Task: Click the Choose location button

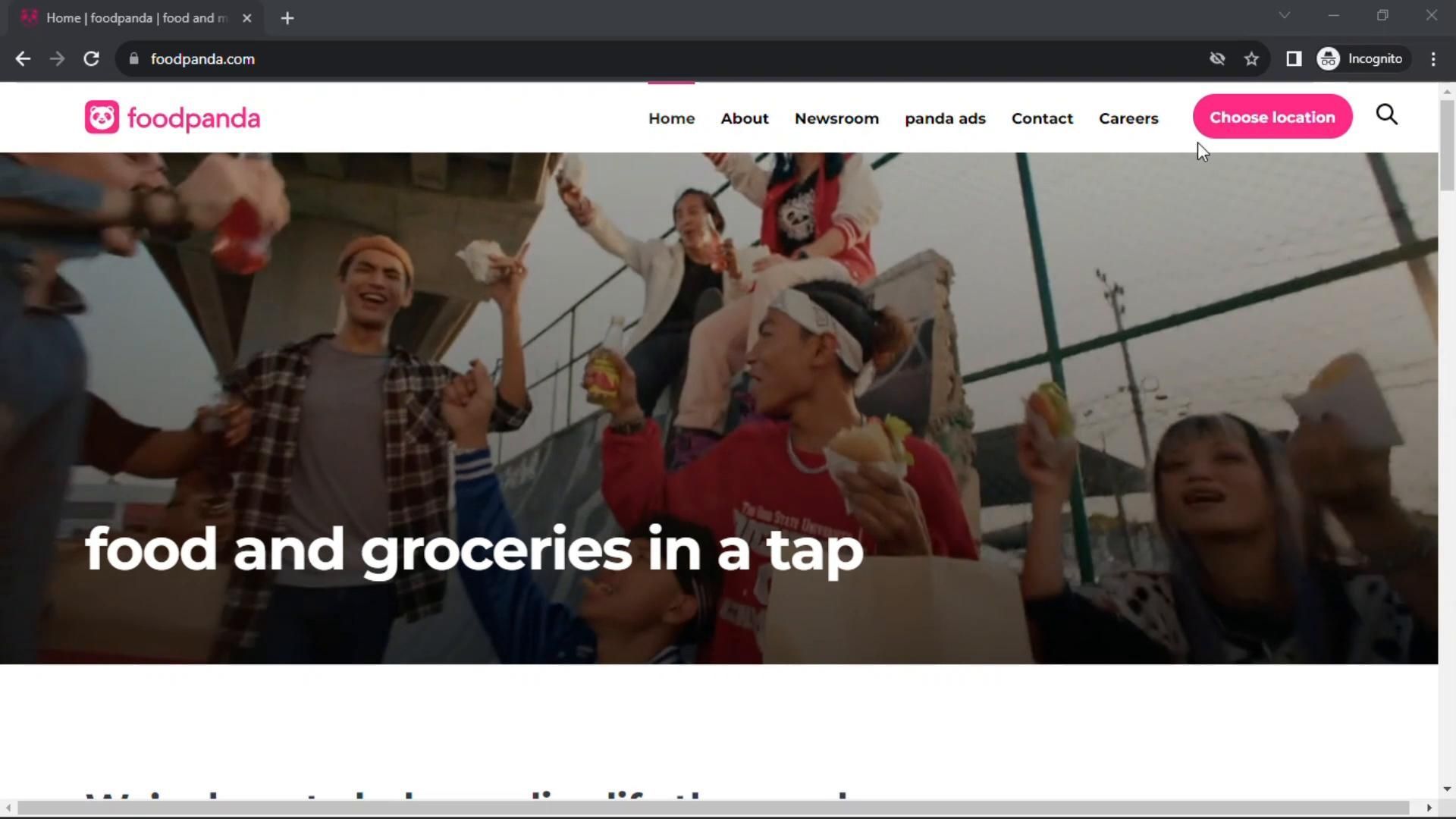Action: (x=1272, y=117)
